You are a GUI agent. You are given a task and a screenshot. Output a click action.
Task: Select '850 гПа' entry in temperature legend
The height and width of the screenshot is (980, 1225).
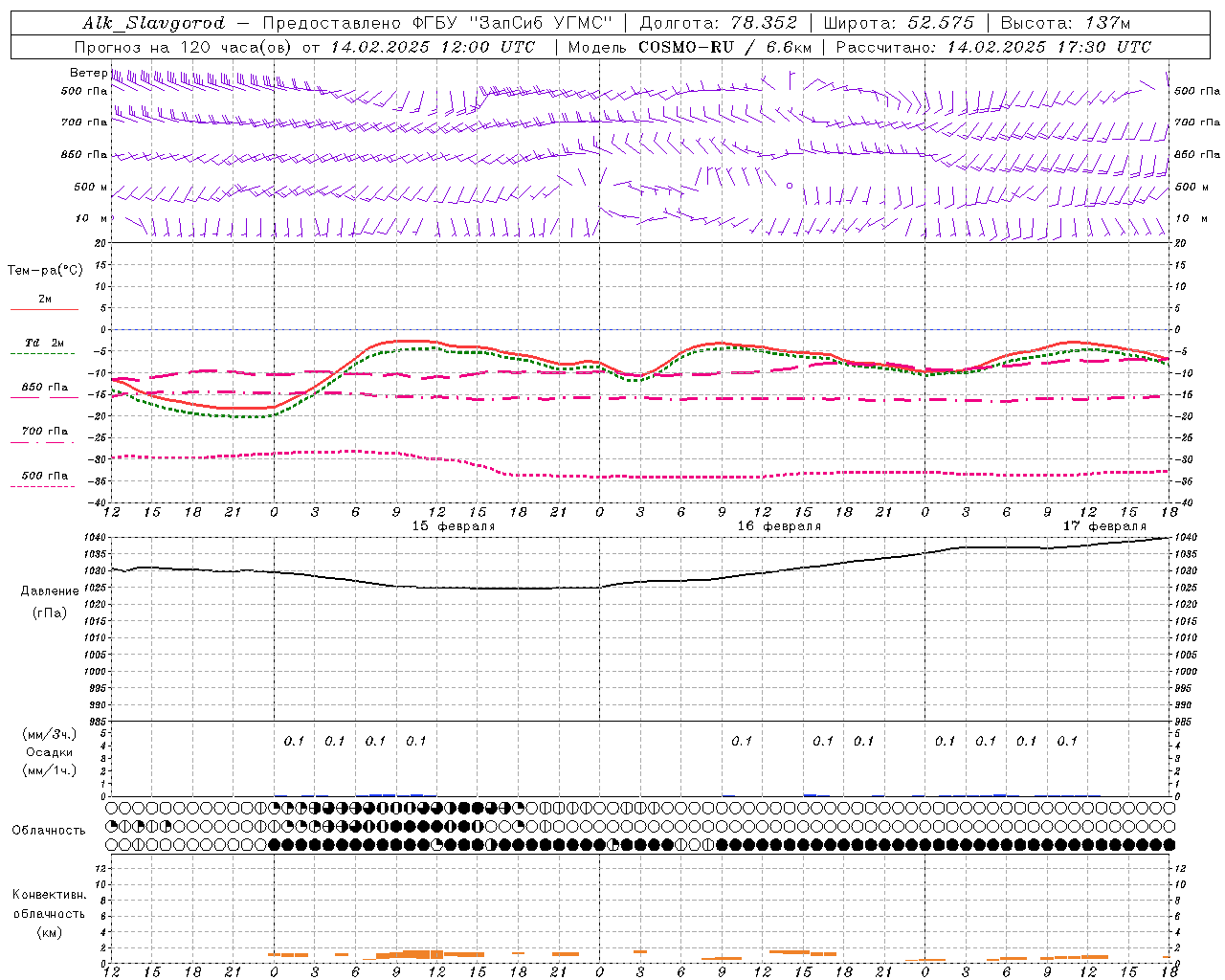(x=45, y=388)
